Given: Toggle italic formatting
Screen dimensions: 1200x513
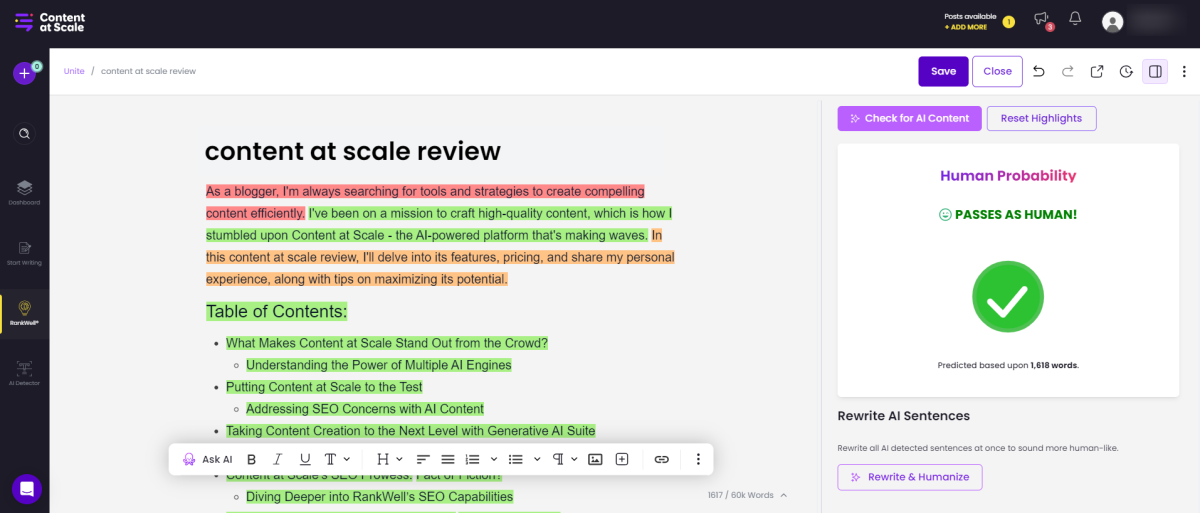Looking at the screenshot, I should 278,459.
